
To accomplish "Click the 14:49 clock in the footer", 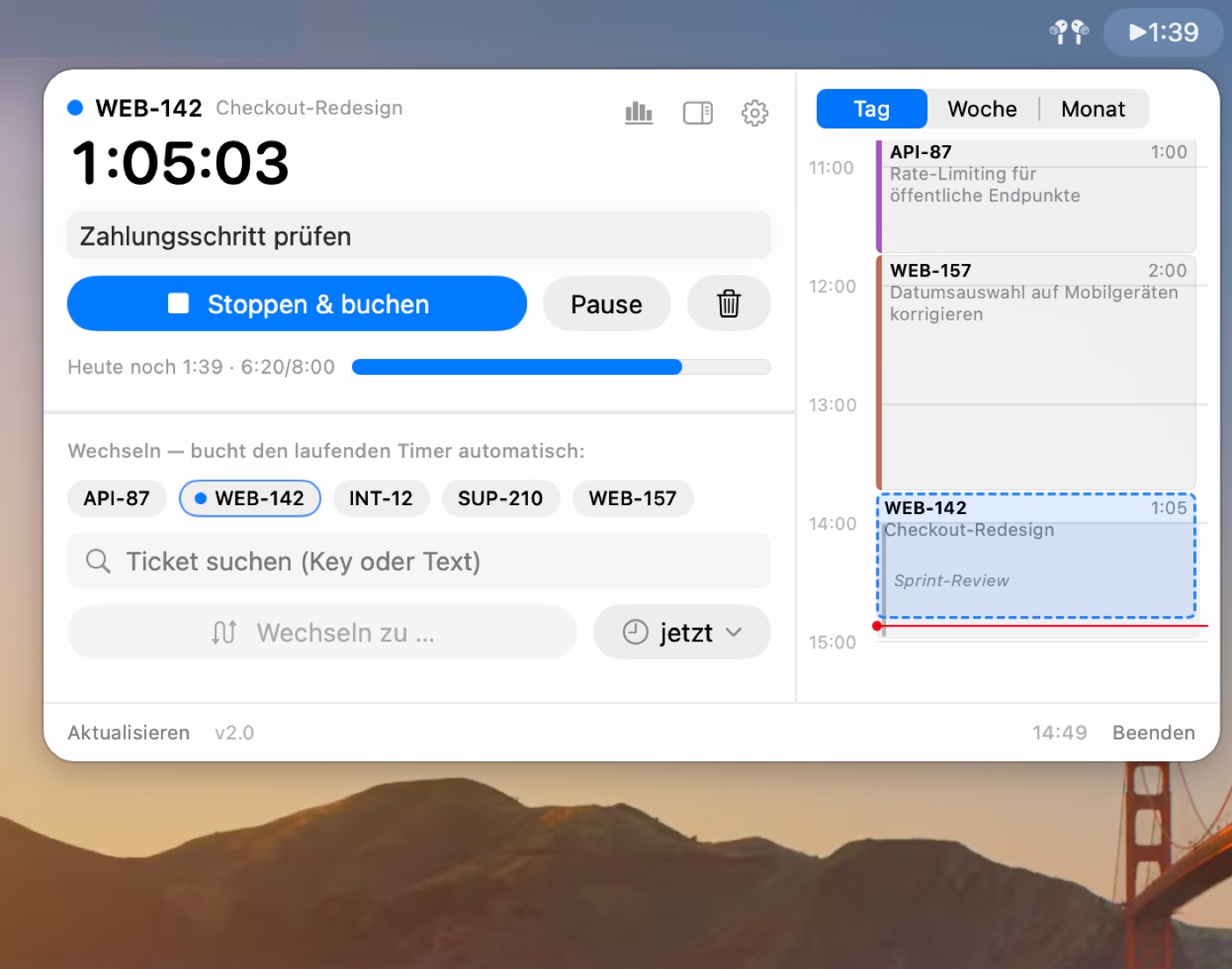I will (x=1060, y=733).
